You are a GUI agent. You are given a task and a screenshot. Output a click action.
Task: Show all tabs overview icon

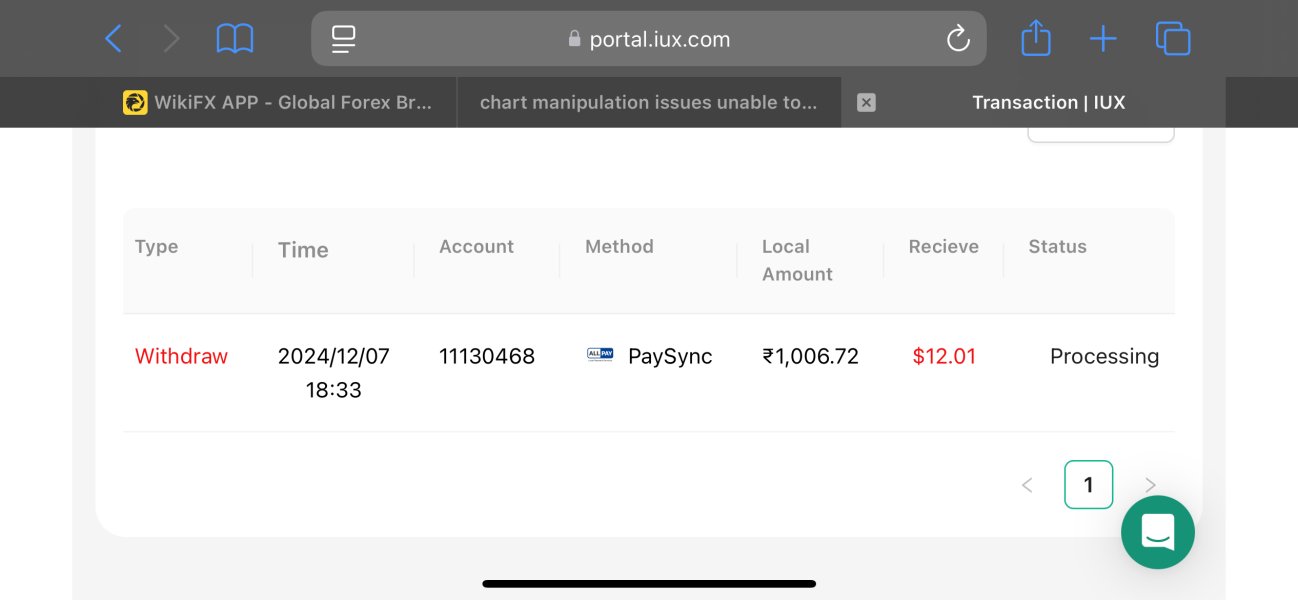1172,39
